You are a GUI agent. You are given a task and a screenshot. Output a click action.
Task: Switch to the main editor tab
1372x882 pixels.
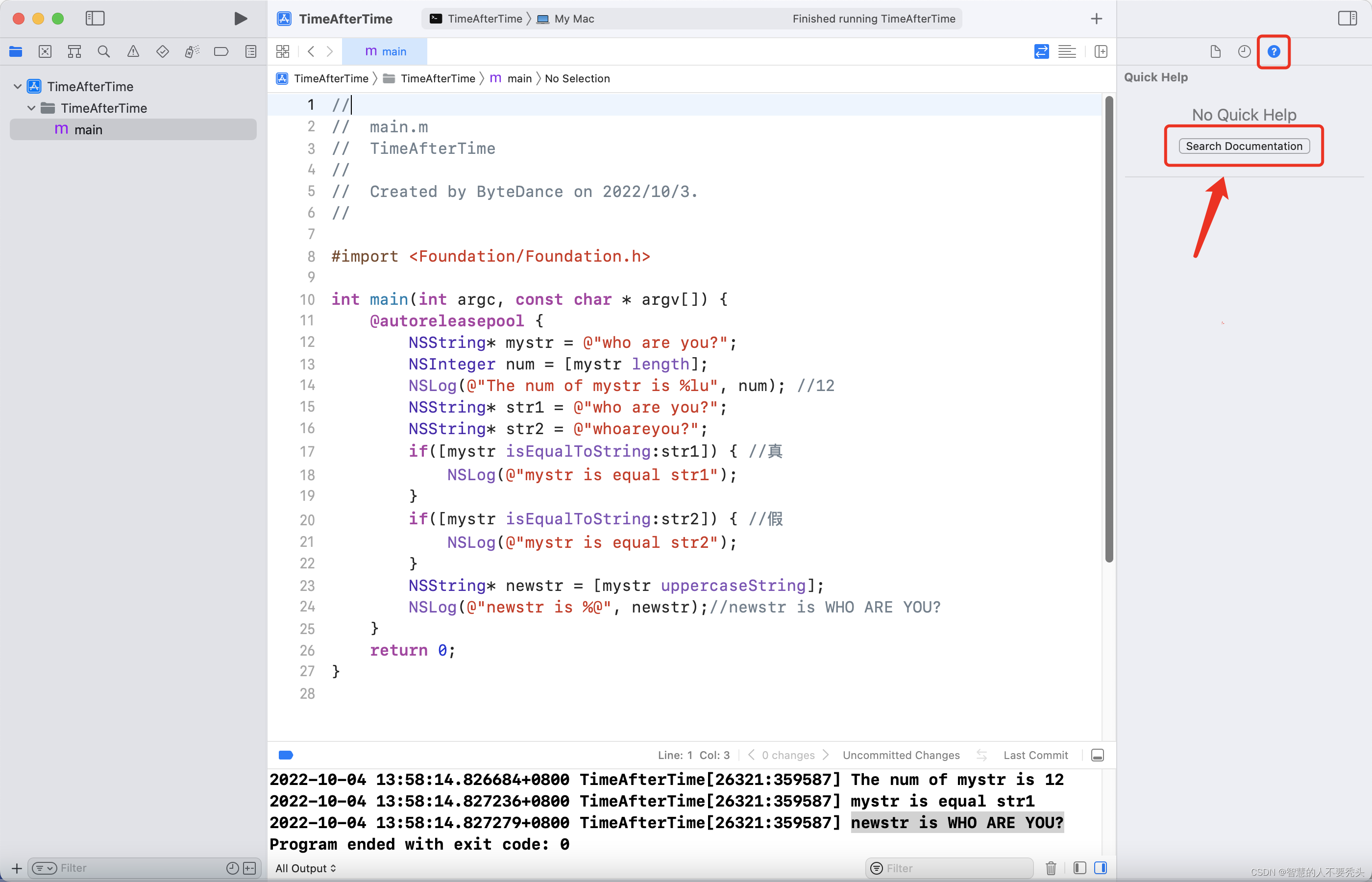coord(385,51)
